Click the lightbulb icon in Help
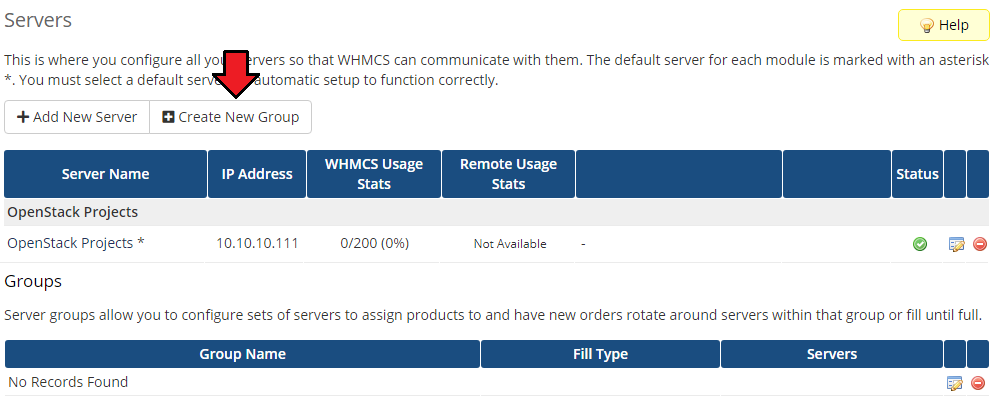995x415 pixels. [x=926, y=26]
